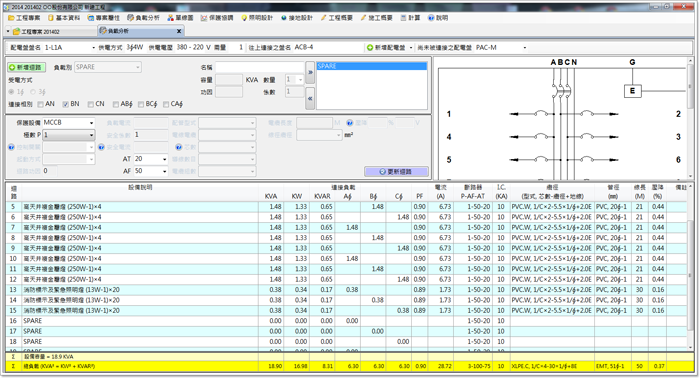Image resolution: width=700 pixels, height=378 pixels.
Task: Click the E ground box in diagram
Action: [632, 91]
